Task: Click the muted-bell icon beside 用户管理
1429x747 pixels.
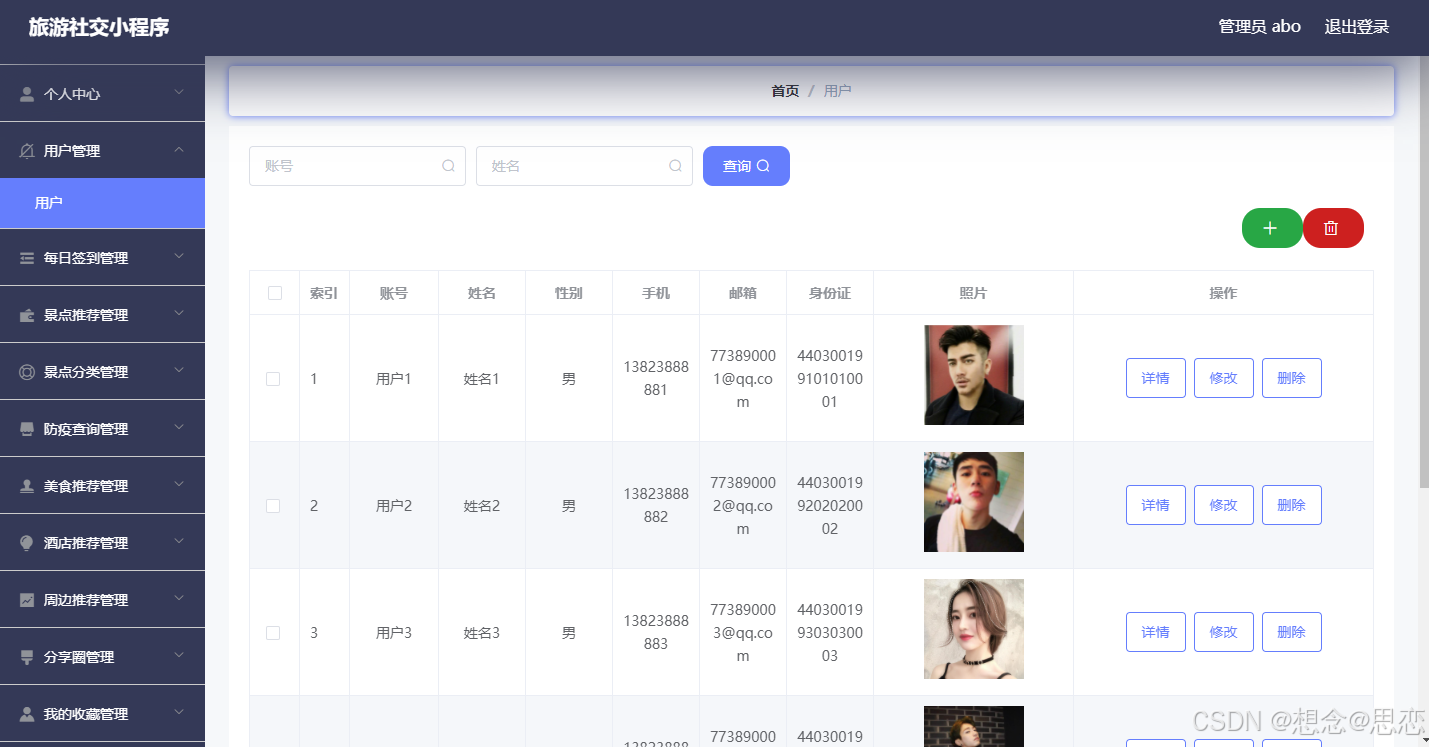Action: tap(27, 151)
